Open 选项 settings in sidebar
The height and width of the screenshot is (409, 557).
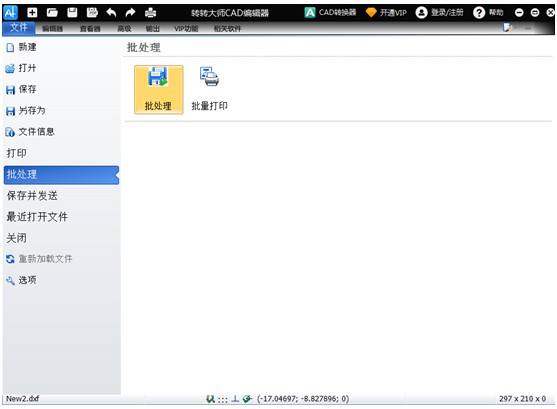tap(21, 280)
